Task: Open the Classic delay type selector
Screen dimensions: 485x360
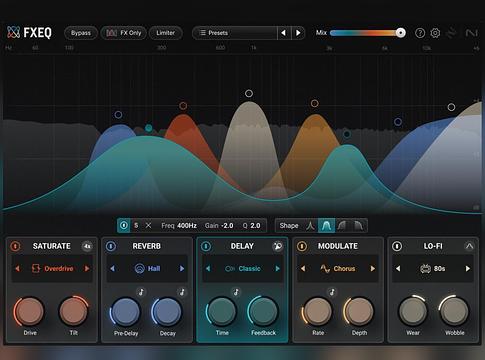Action: pyautogui.click(x=242, y=269)
